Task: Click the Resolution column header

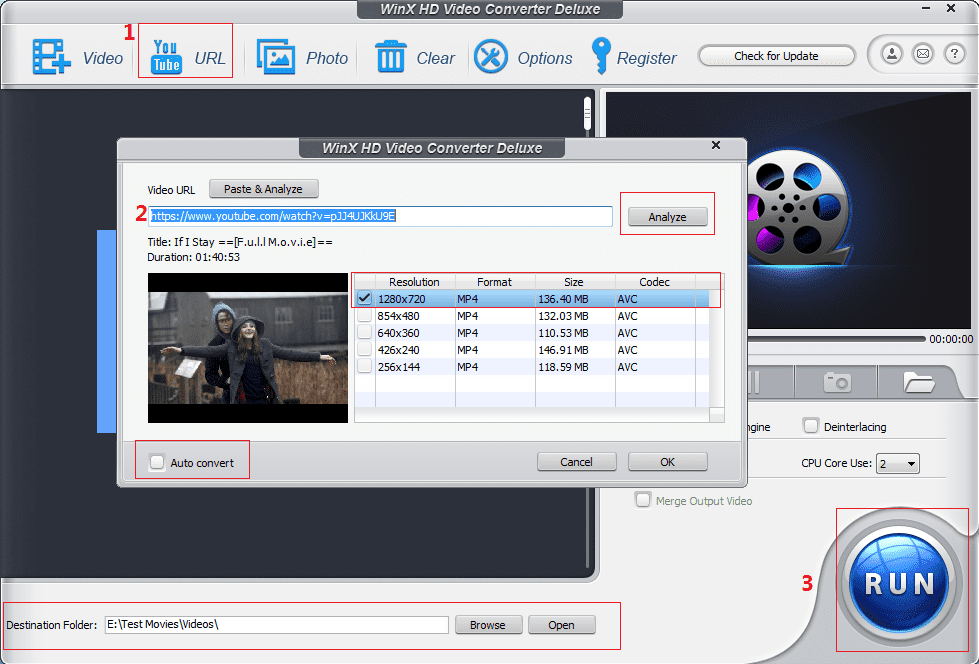Action: (x=415, y=282)
